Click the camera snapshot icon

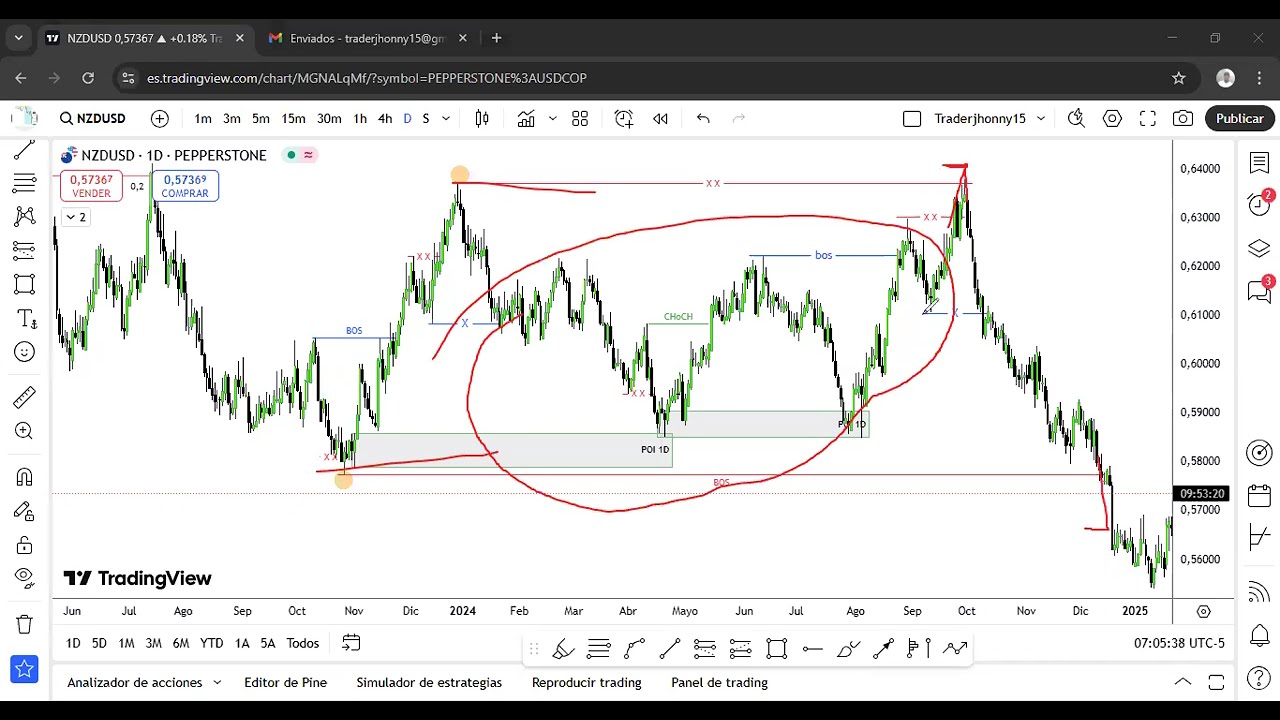point(1183,119)
